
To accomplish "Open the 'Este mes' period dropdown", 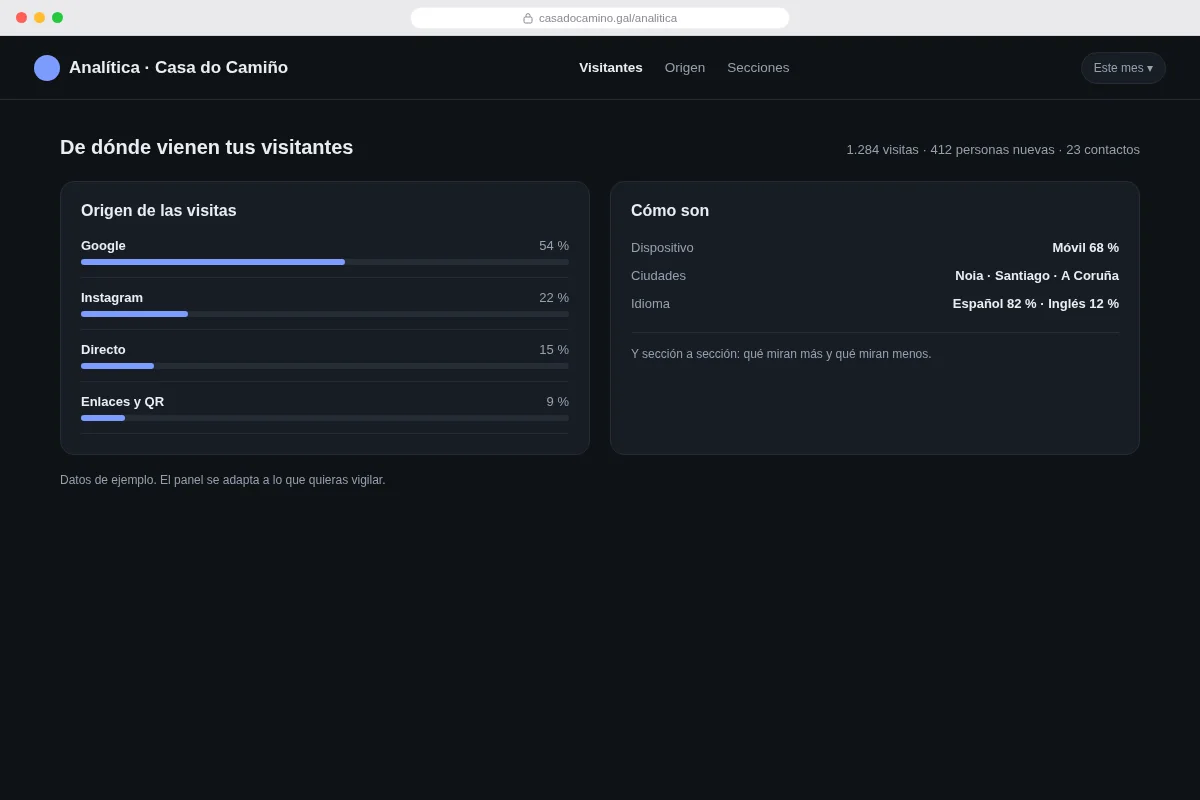I will tap(1123, 68).
